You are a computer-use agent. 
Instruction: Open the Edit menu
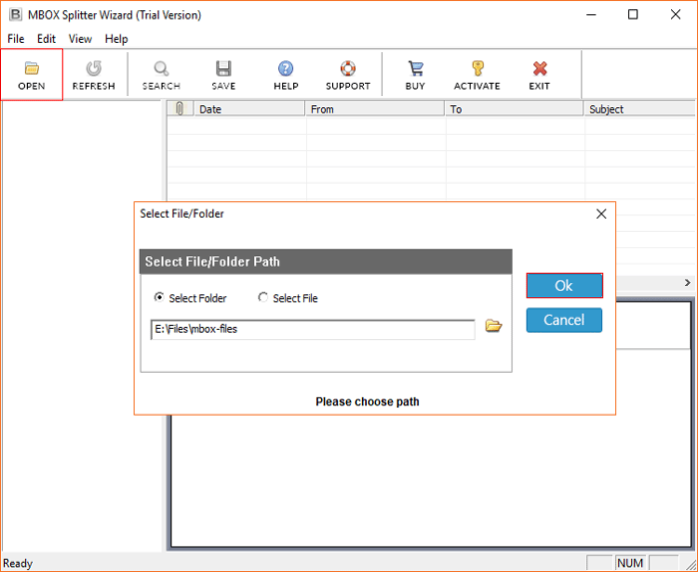pos(46,39)
